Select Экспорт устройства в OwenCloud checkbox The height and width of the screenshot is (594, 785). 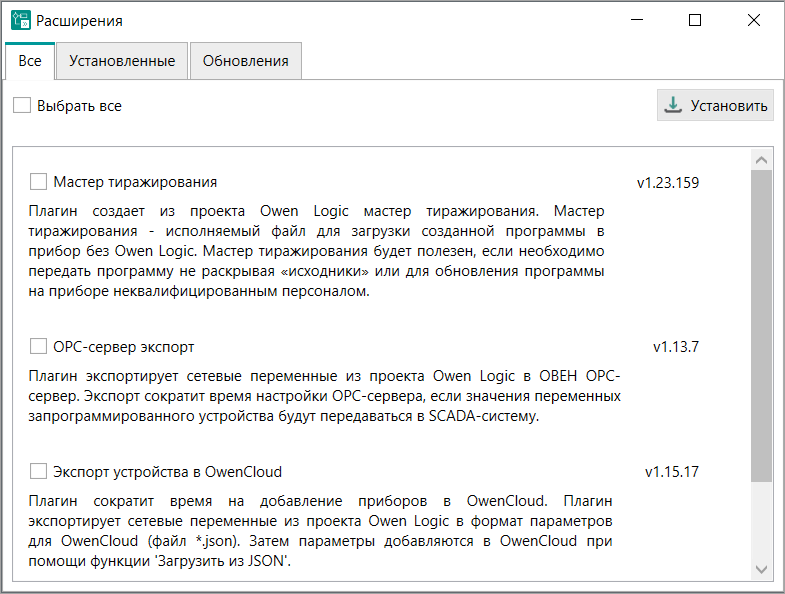click(39, 471)
